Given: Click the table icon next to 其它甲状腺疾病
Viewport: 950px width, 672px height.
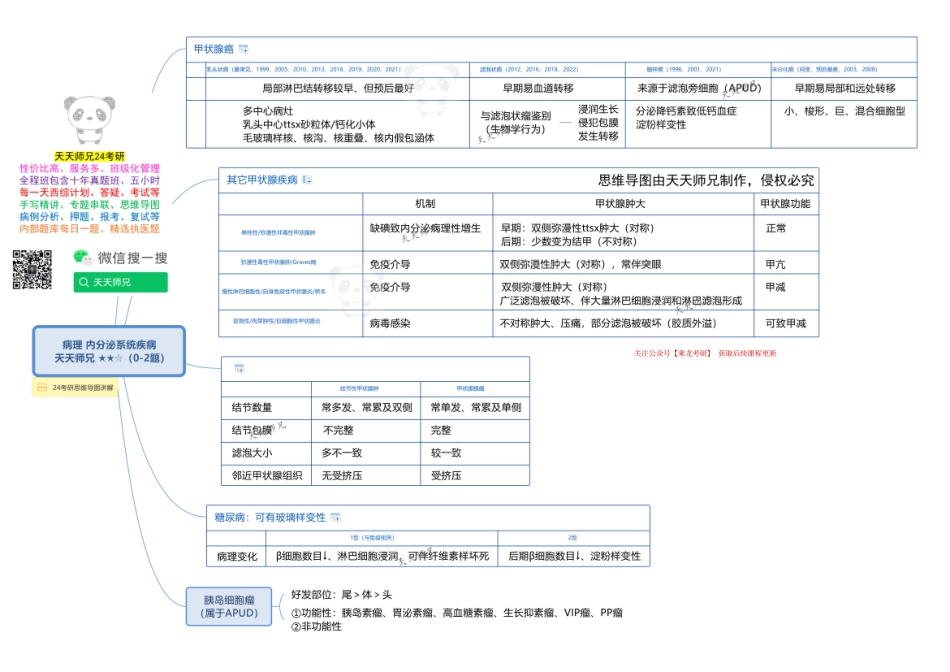Looking at the screenshot, I should pyautogui.click(x=308, y=180).
